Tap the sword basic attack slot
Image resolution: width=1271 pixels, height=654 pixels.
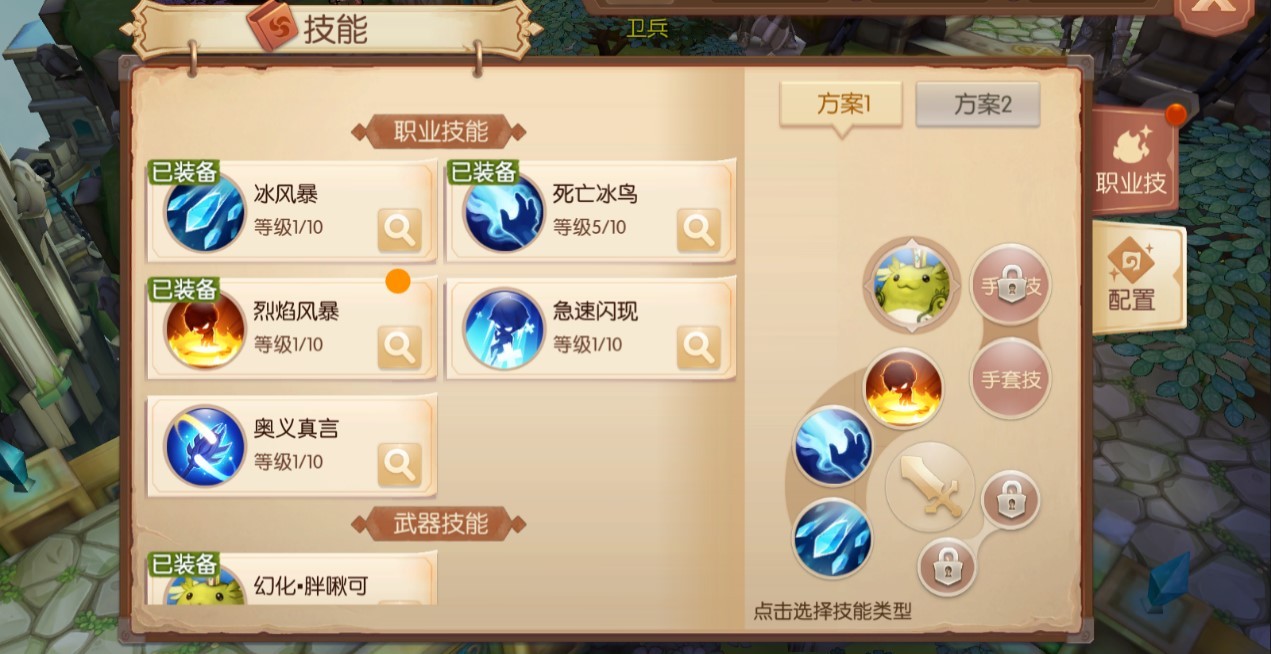coord(930,487)
